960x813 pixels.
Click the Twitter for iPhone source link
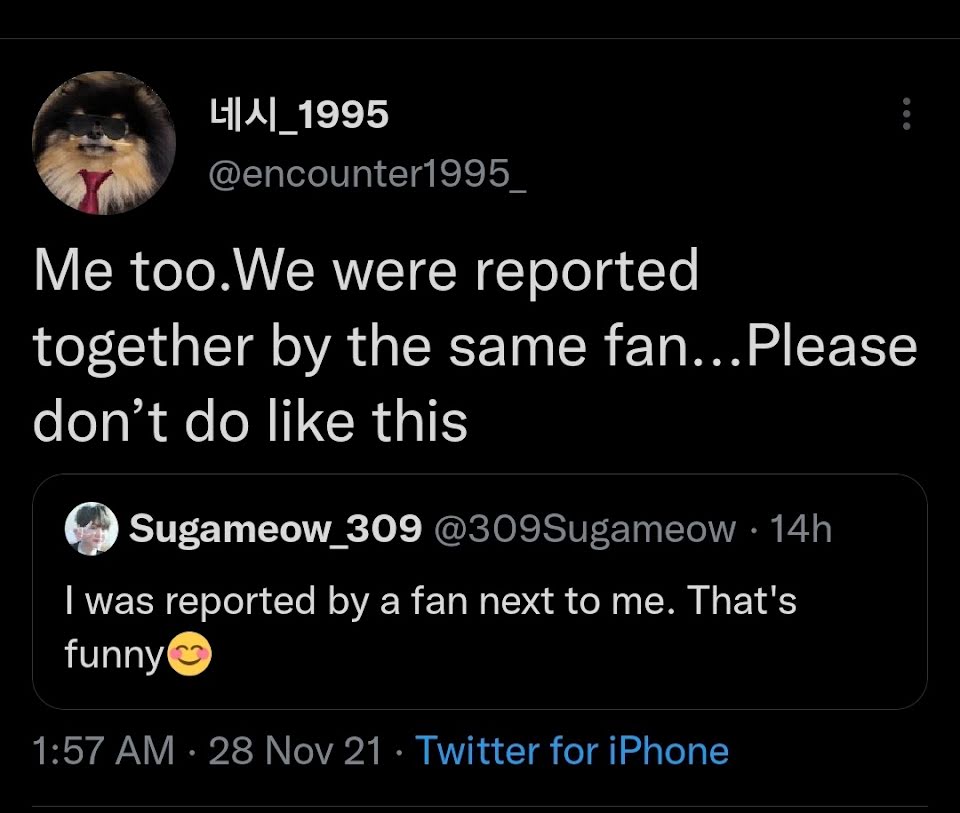click(571, 750)
